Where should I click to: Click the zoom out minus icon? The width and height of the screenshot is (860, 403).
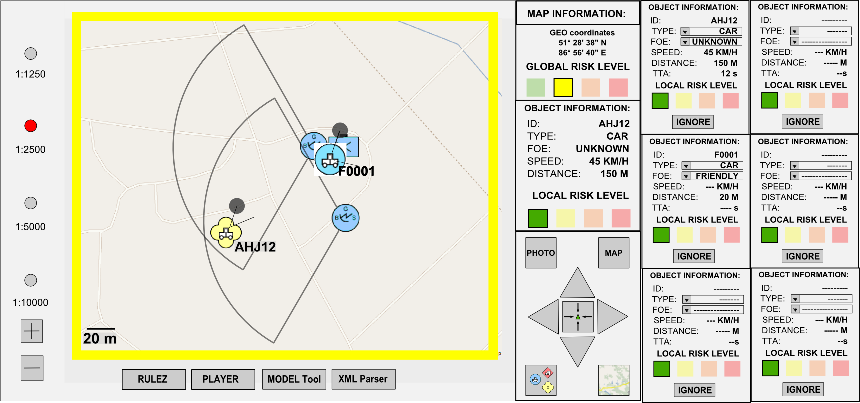(x=32, y=368)
